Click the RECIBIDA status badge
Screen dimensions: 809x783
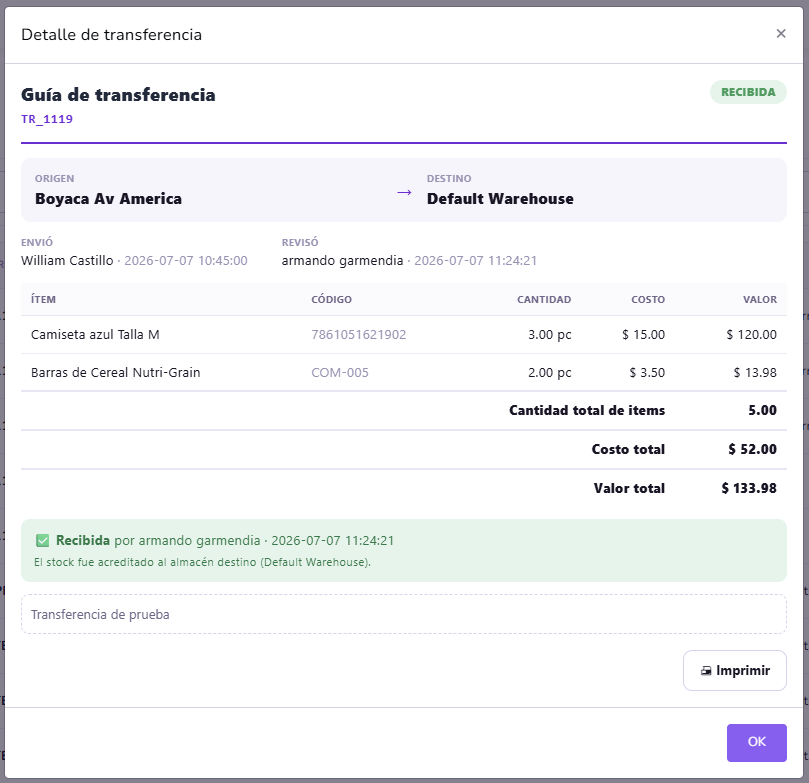748,92
